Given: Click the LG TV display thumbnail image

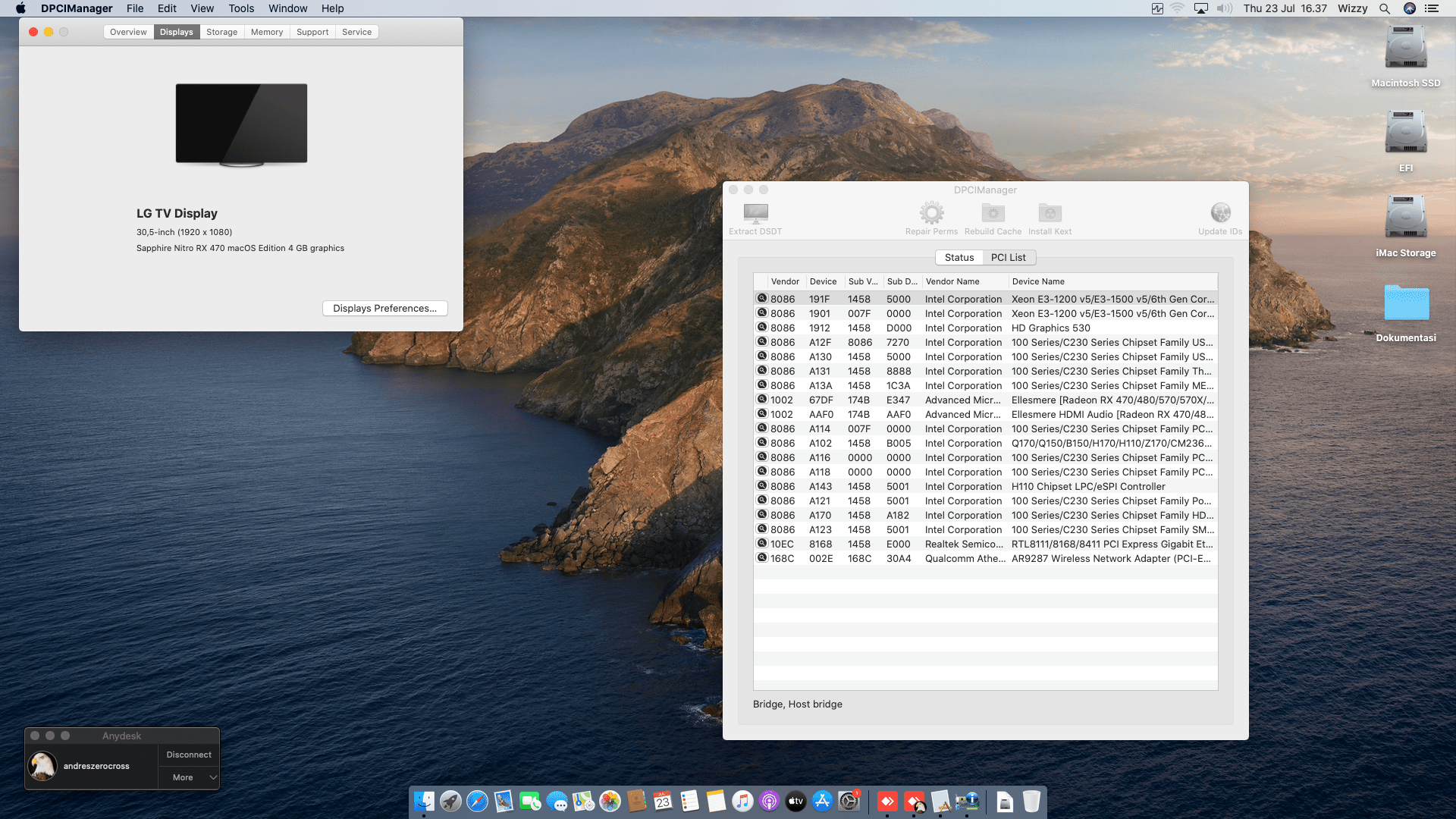Looking at the screenshot, I should coord(241,124).
